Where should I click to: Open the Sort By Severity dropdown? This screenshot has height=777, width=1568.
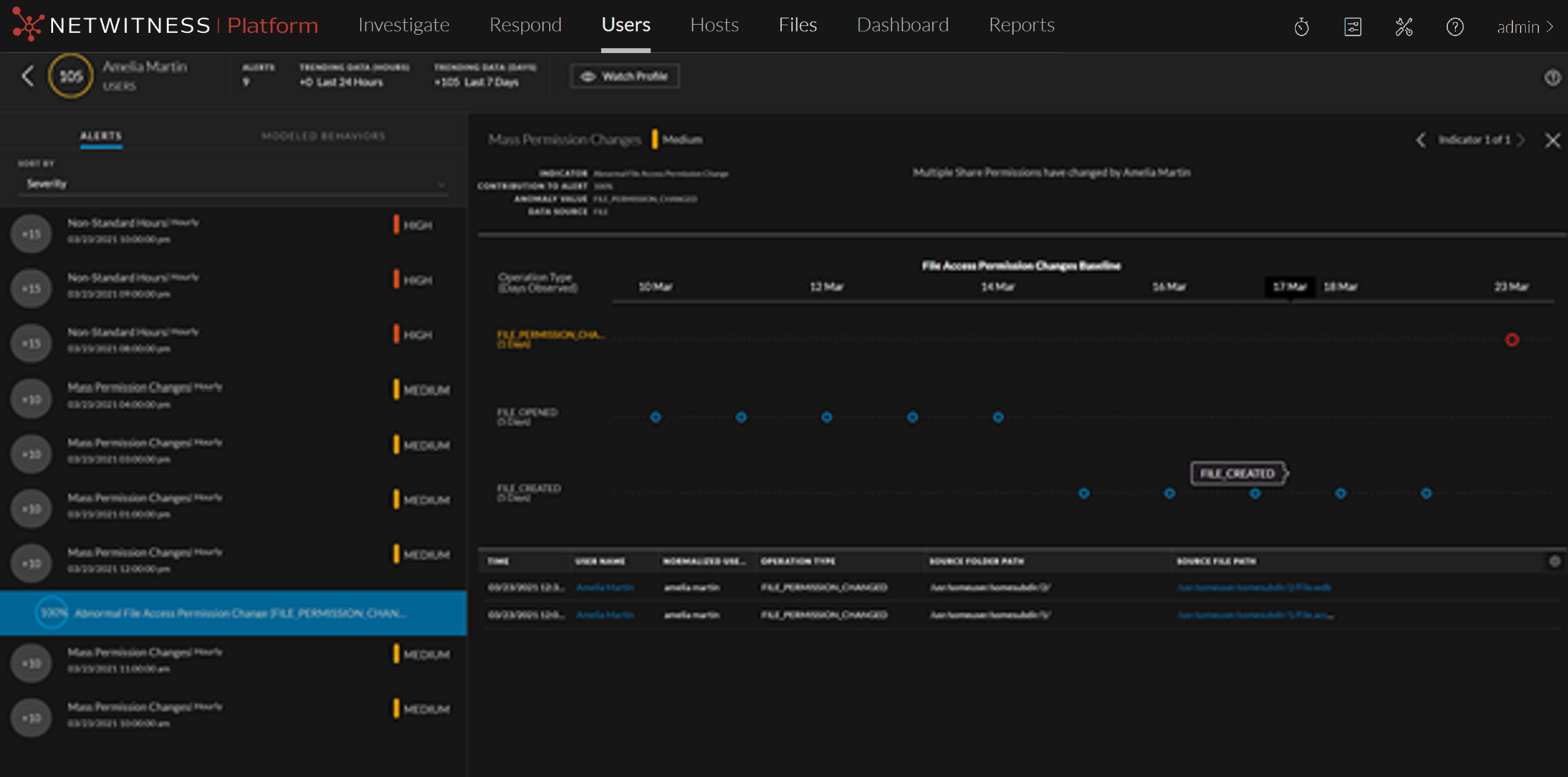[x=233, y=184]
